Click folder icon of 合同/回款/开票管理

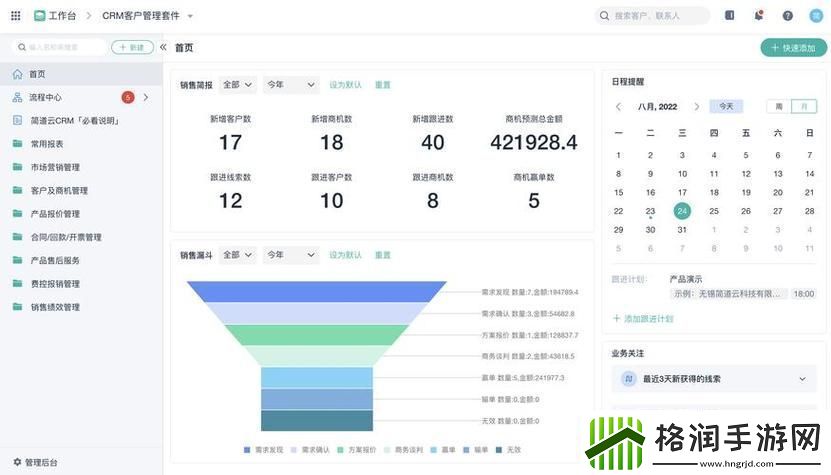click(17, 237)
